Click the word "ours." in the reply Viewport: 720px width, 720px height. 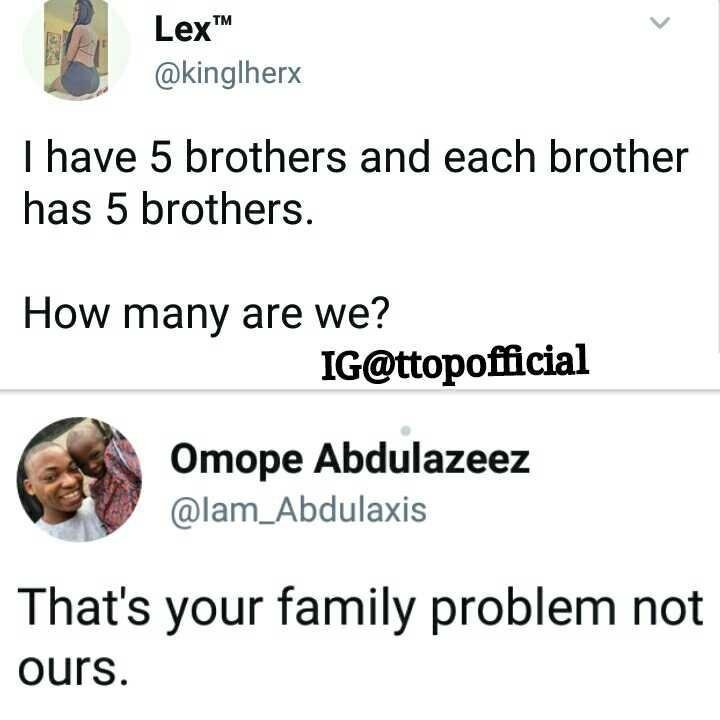[x=73, y=669]
